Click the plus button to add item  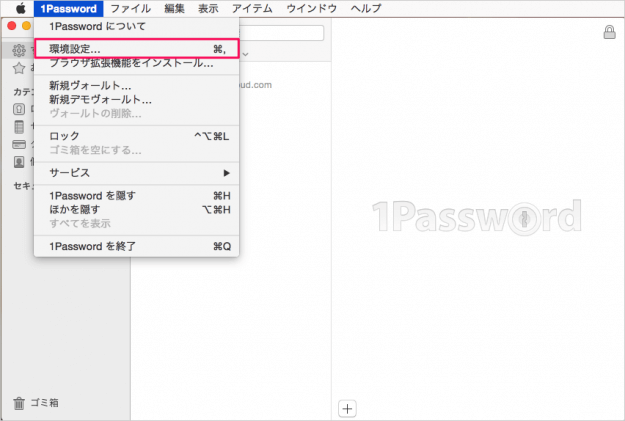347,407
